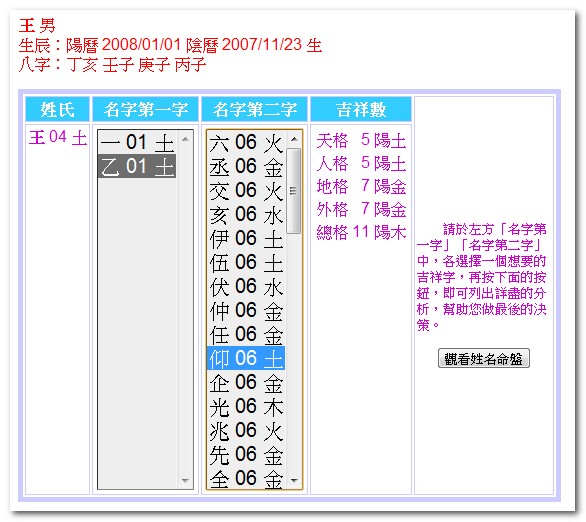
Task: Click the 生辰 birth date line
Action: pos(170,45)
